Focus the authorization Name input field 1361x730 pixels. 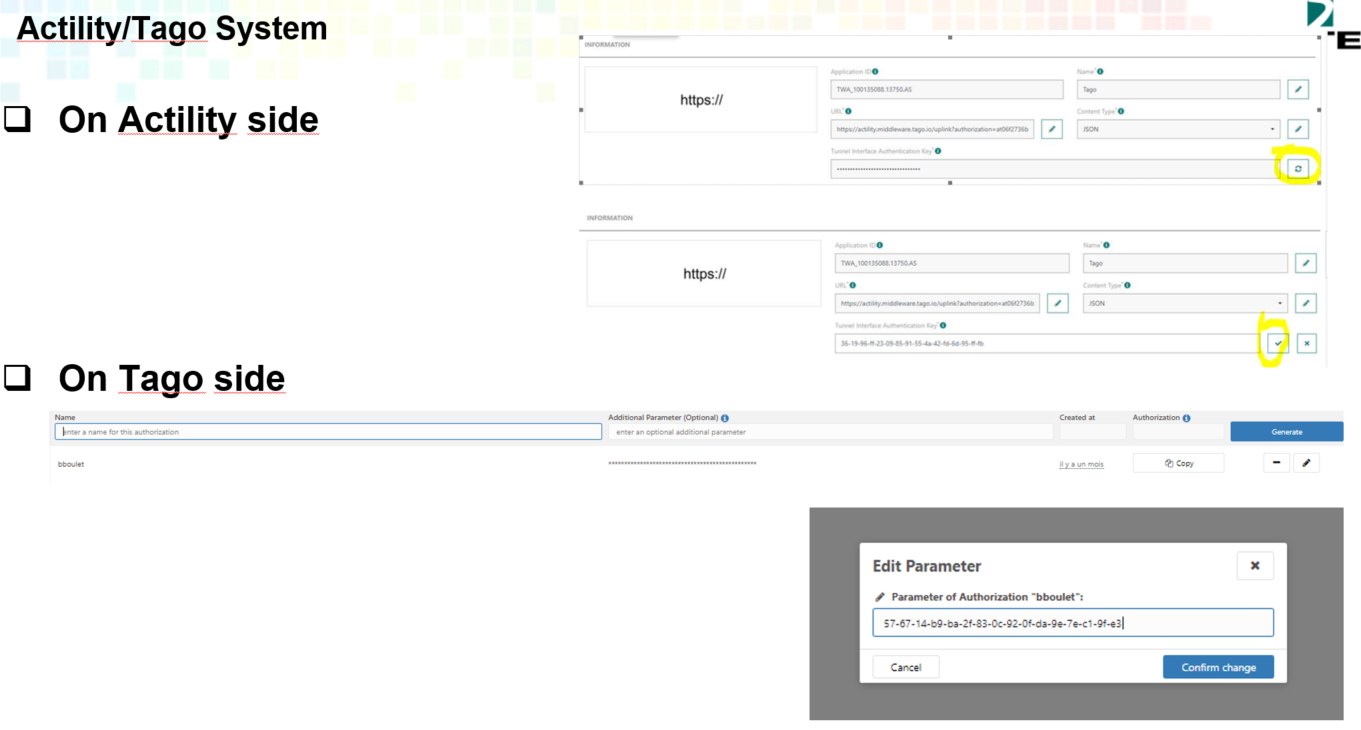point(328,432)
